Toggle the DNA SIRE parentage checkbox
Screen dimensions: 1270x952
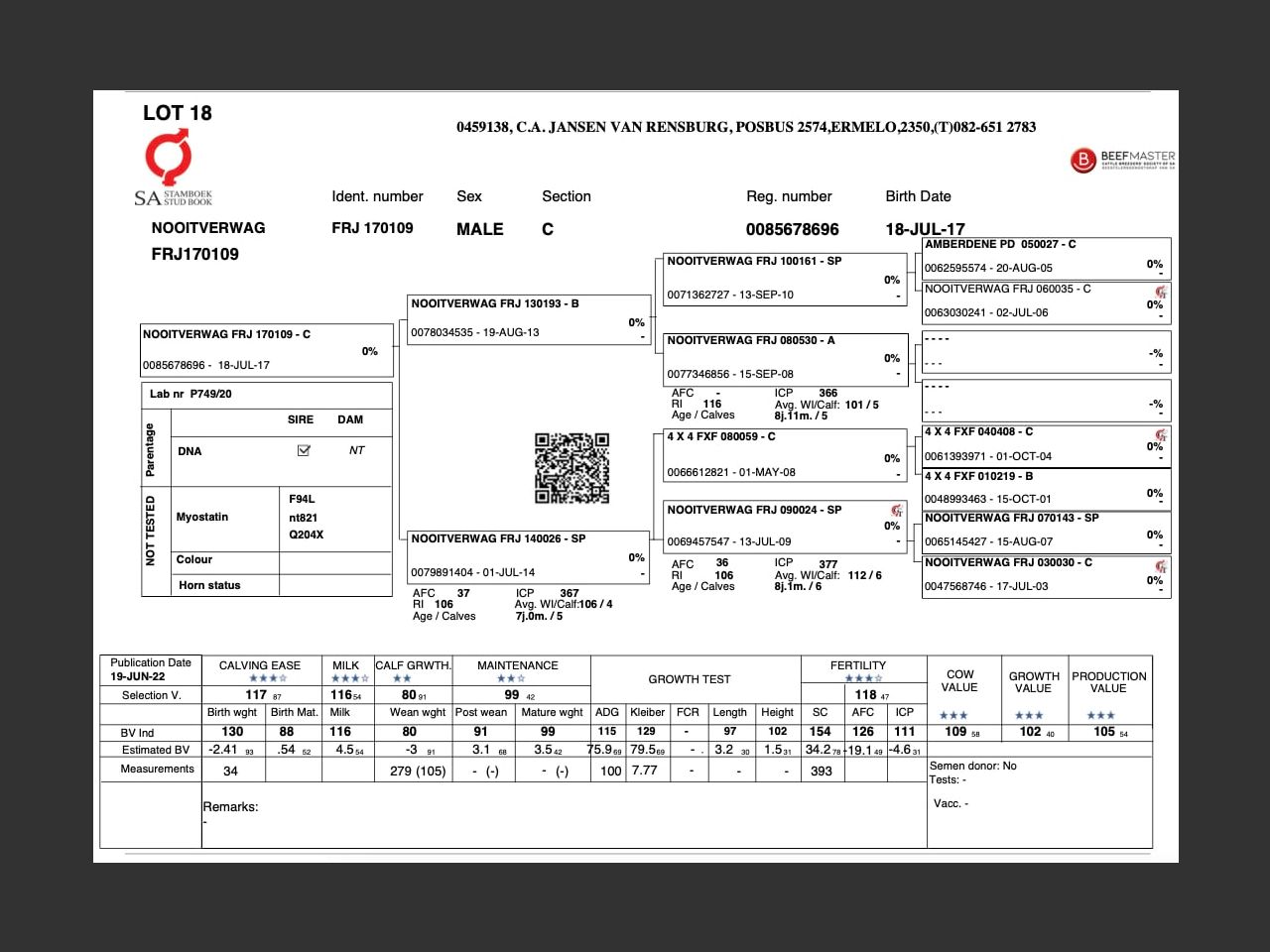pos(304,450)
